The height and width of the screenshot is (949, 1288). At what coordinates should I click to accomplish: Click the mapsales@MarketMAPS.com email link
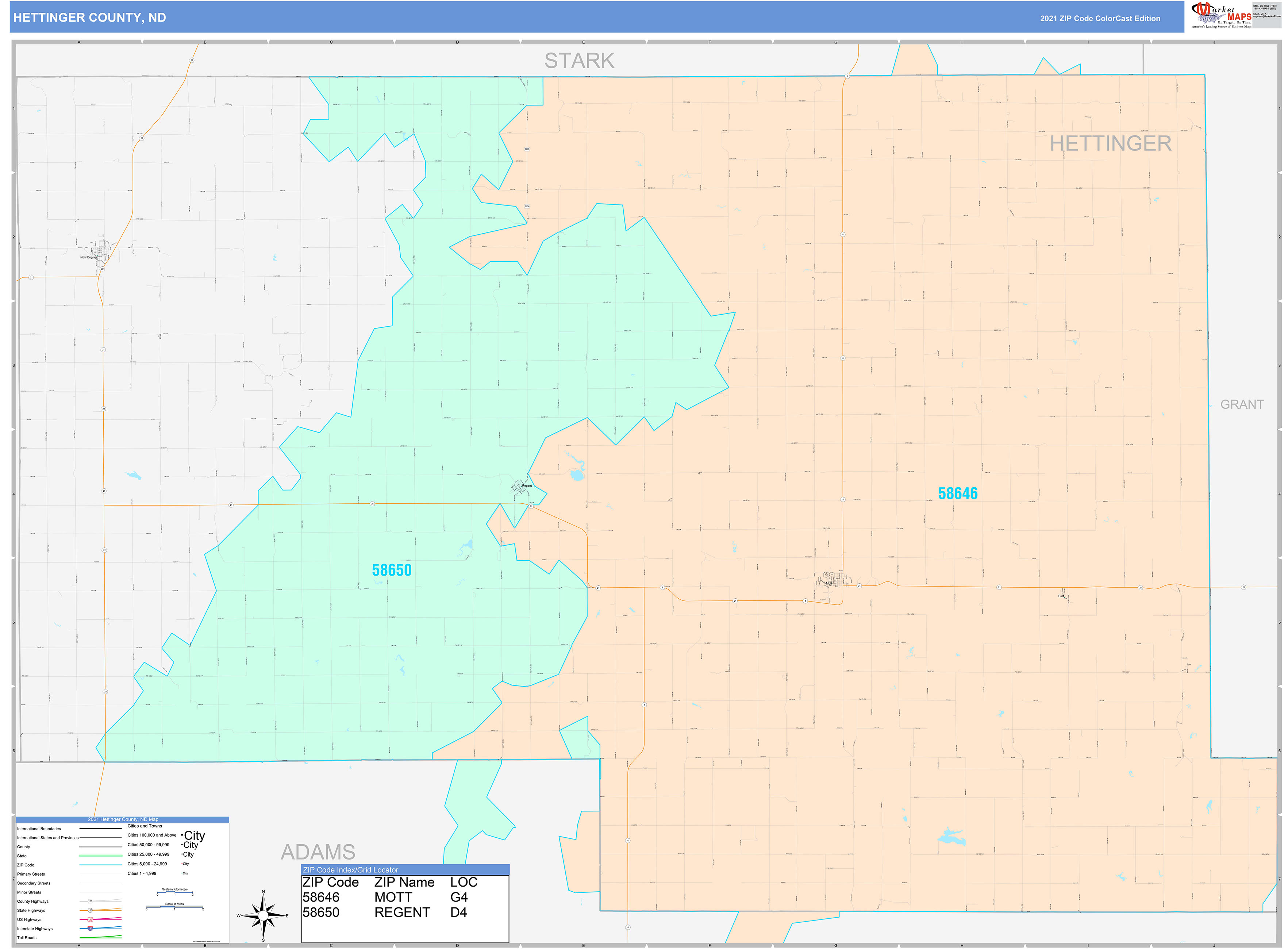point(1263,17)
